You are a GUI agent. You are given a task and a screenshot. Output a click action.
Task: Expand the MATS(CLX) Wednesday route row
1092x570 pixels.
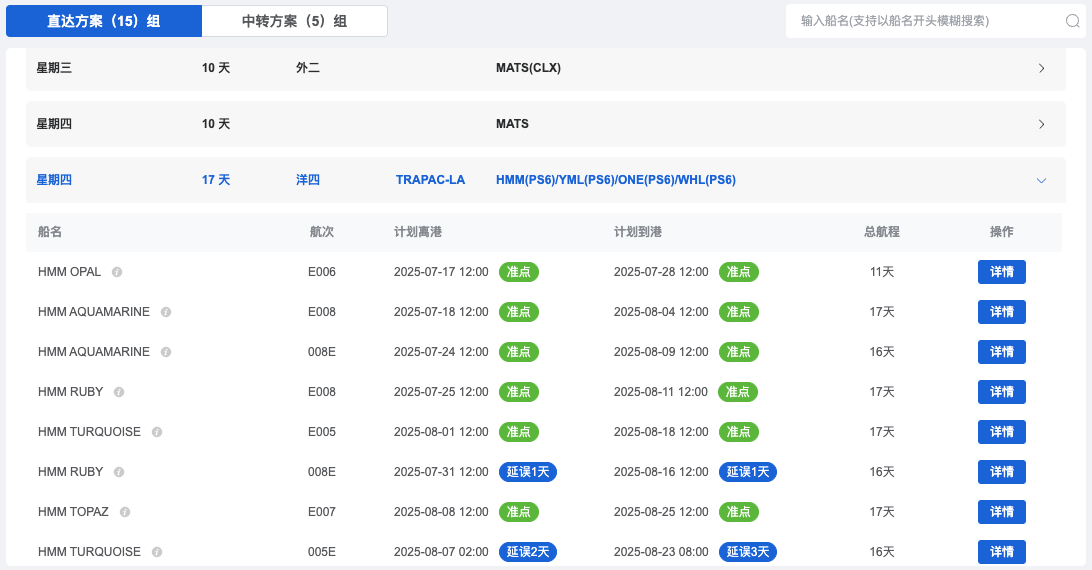pos(1041,68)
